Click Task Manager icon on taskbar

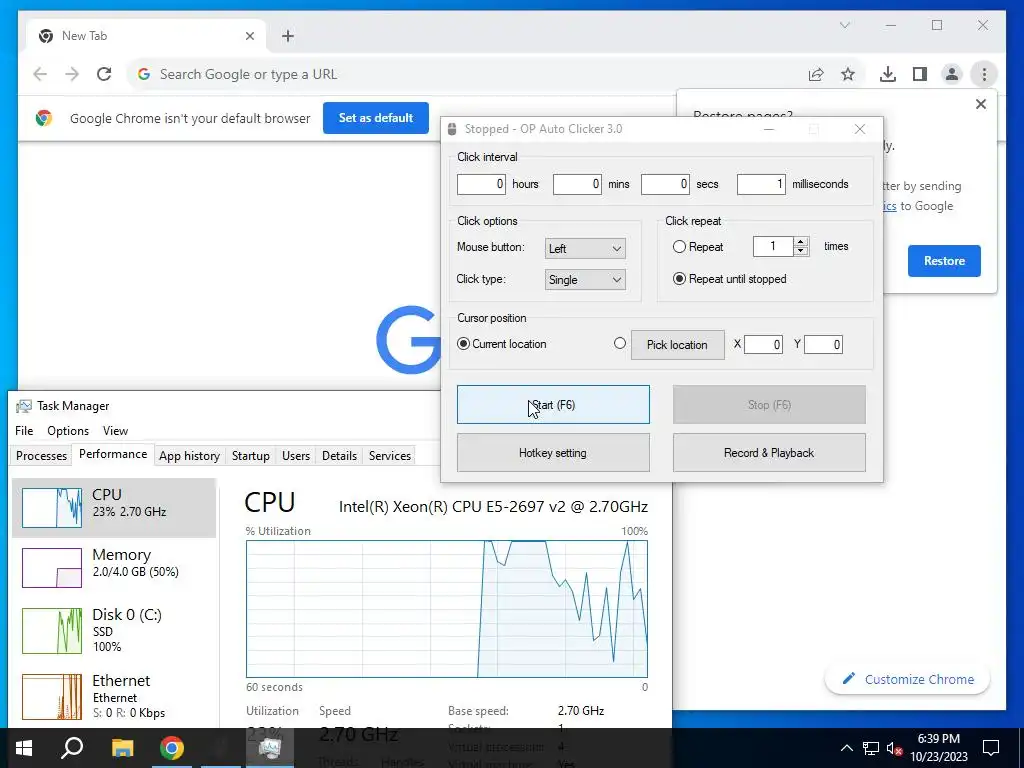click(x=270, y=748)
